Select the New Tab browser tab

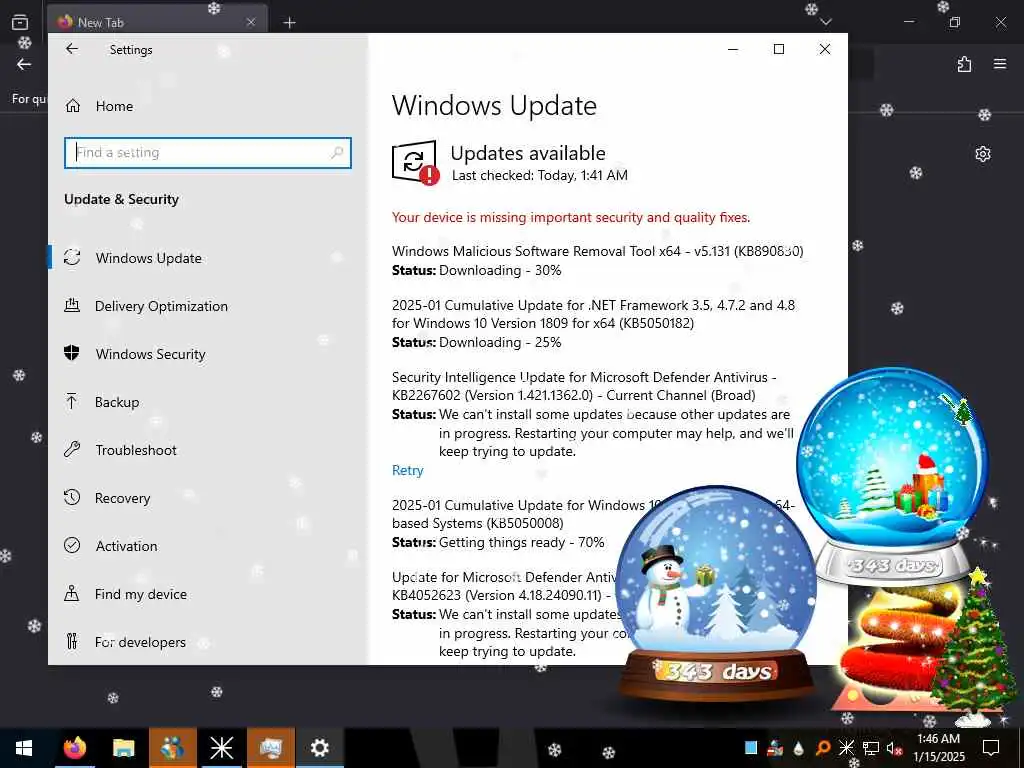click(157, 22)
